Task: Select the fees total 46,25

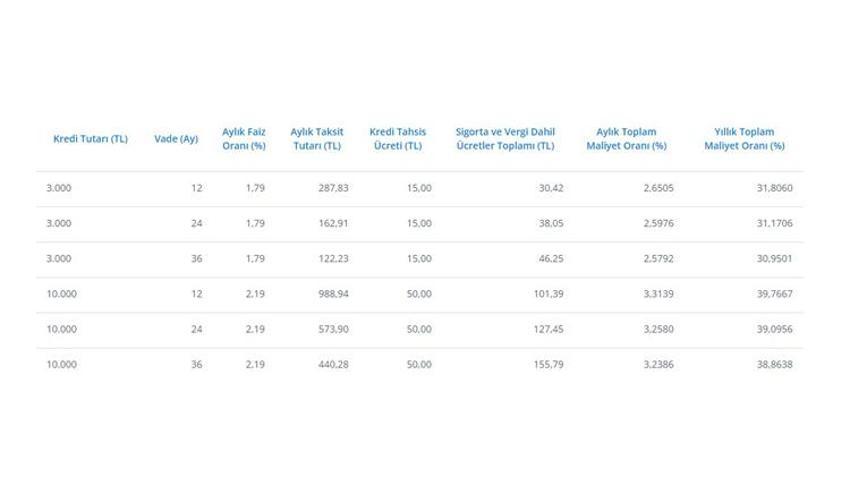Action: 551,259
